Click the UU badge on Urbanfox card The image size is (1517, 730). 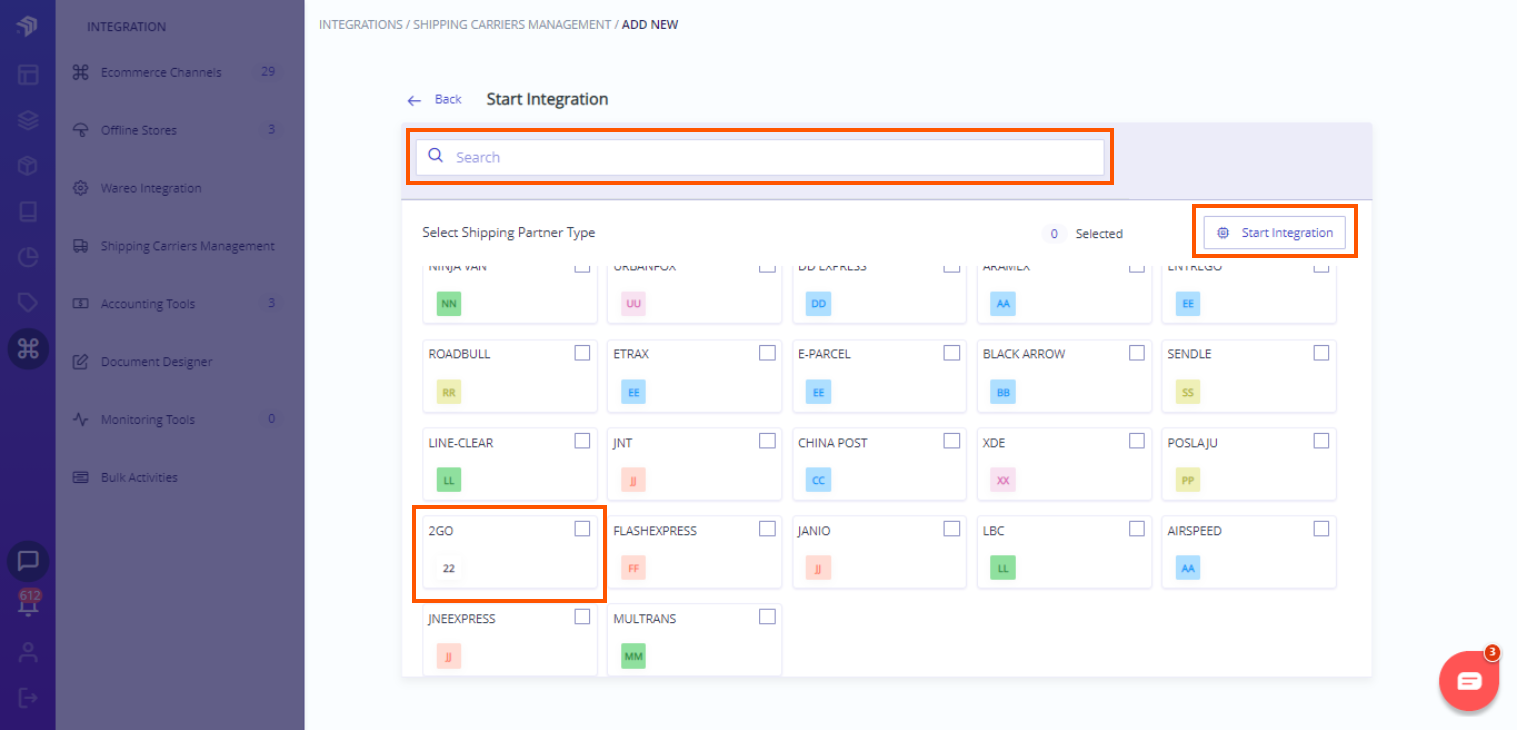click(633, 303)
